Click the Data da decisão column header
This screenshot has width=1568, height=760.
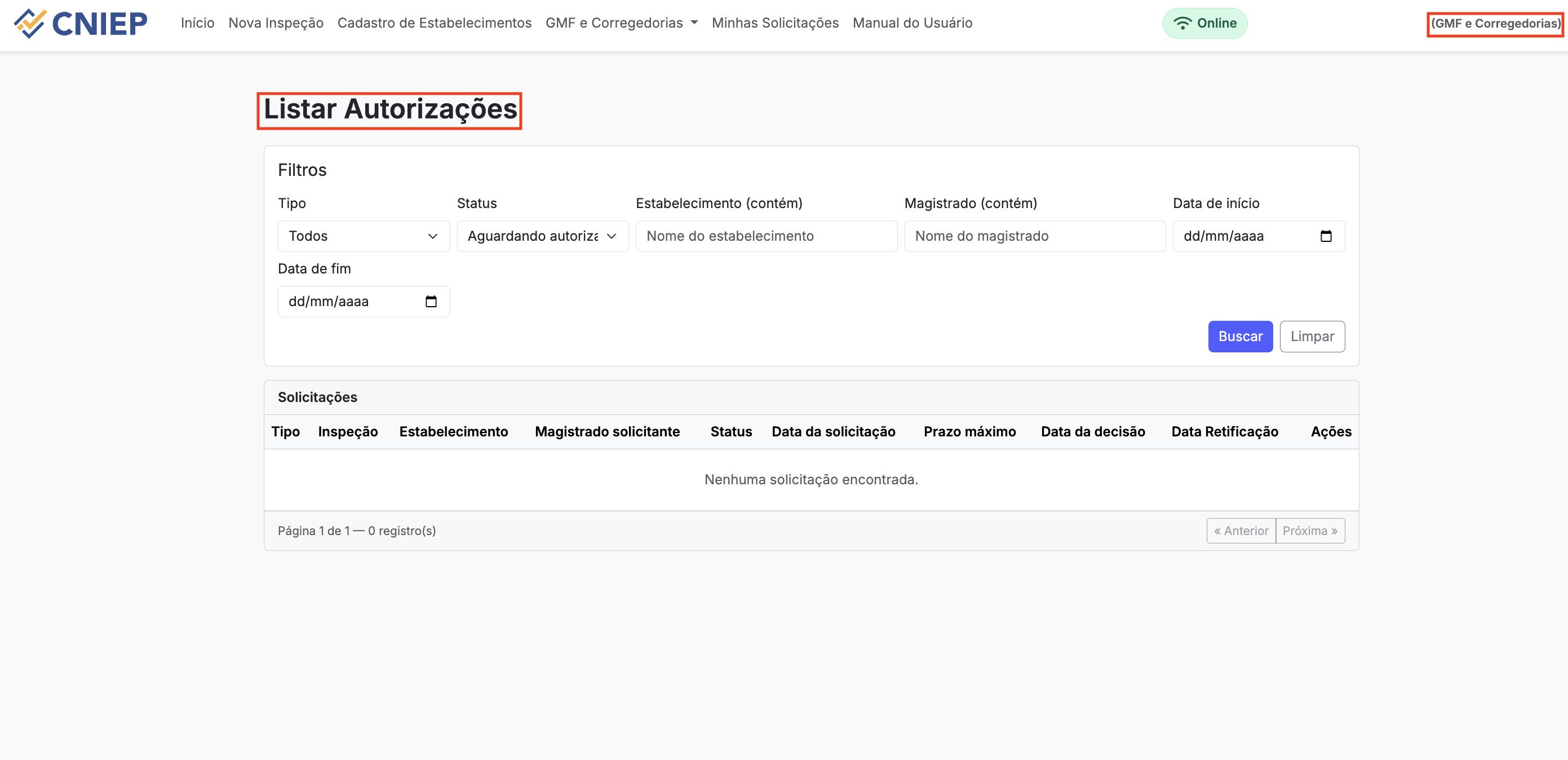(x=1093, y=432)
